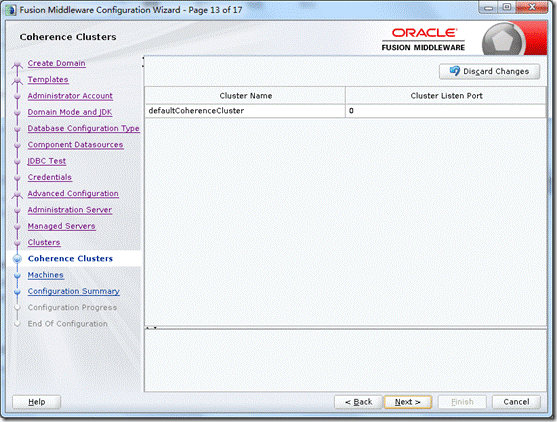Screen dimensions: 557x422
Task: Edit the defaultCoherenceCluster name cell
Action: (245, 111)
